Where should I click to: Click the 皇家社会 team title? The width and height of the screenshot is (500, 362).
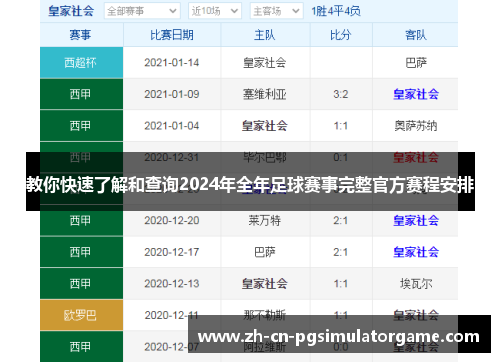click(x=71, y=11)
